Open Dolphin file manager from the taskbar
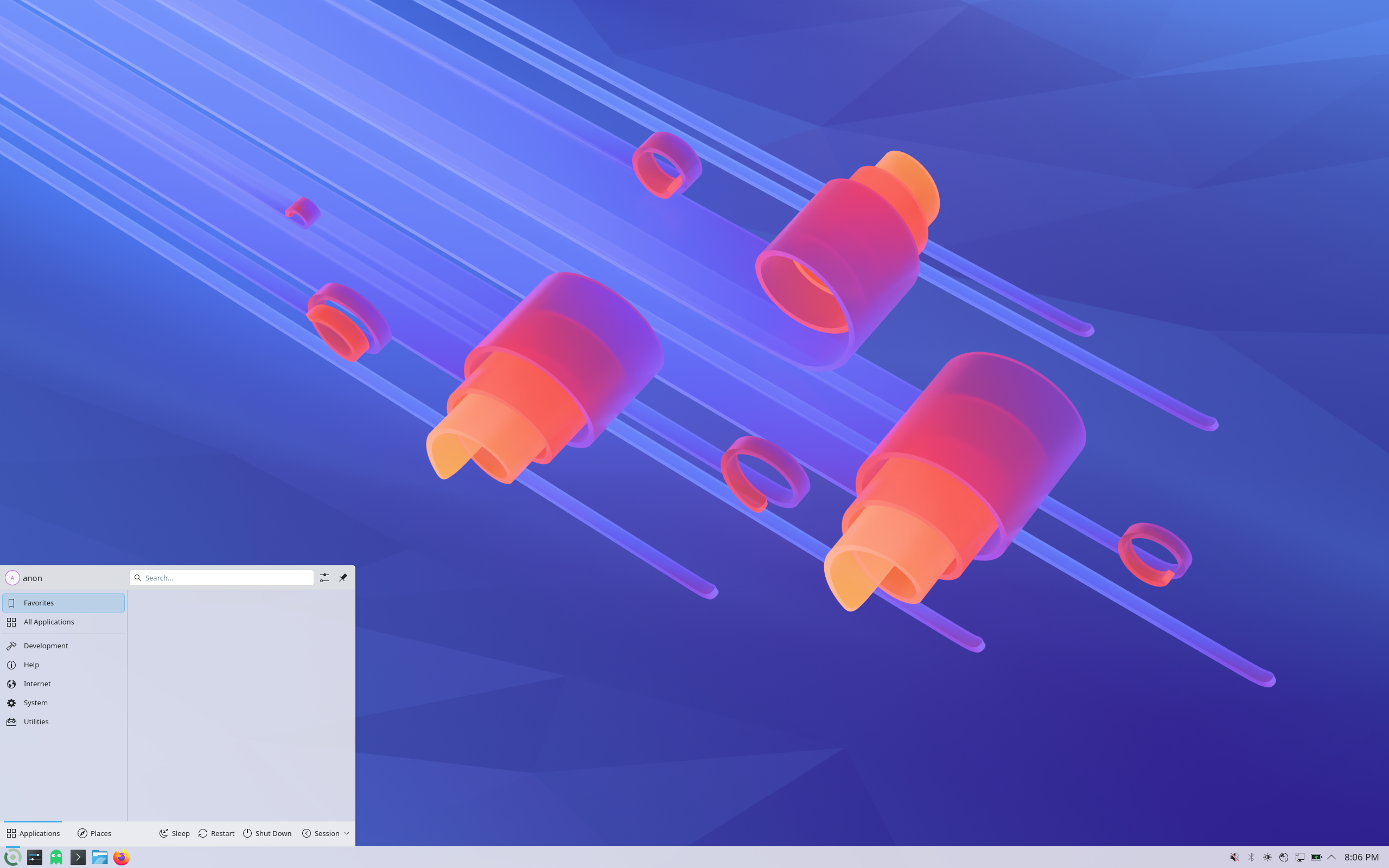Image resolution: width=1389 pixels, height=868 pixels. [x=100, y=857]
